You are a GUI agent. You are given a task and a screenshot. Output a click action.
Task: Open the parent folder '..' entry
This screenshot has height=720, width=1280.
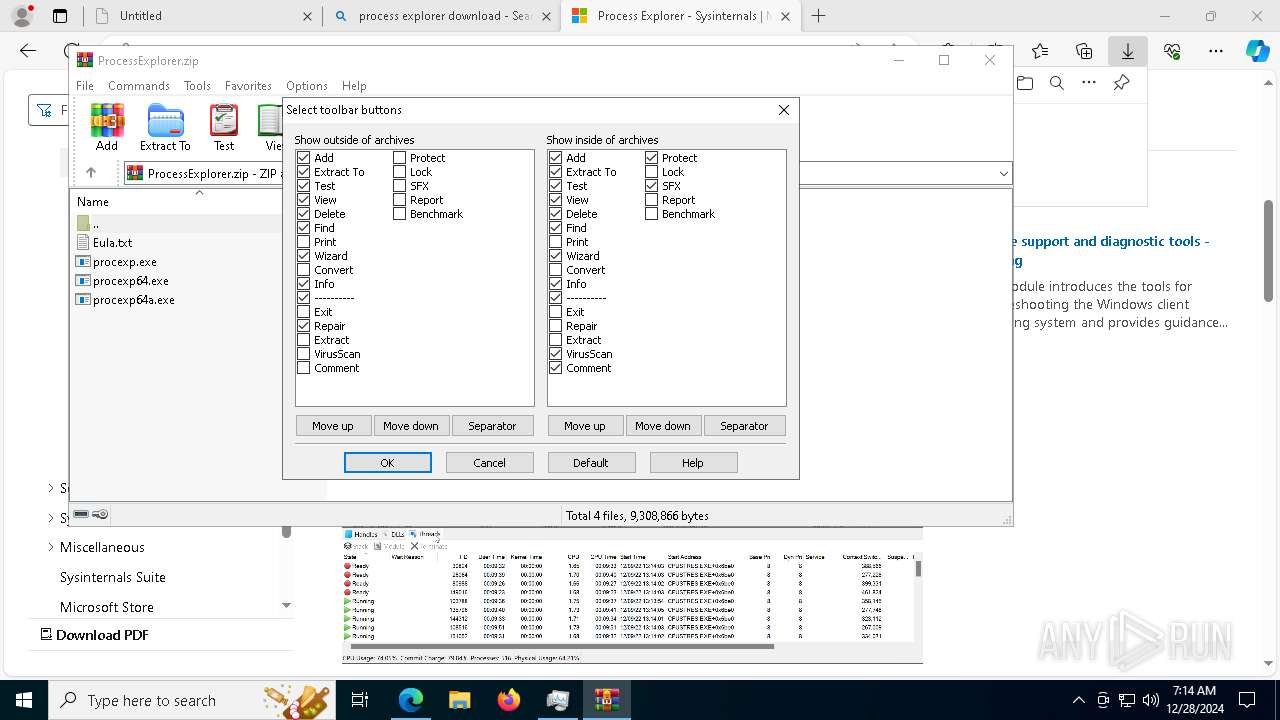click(x=95, y=223)
